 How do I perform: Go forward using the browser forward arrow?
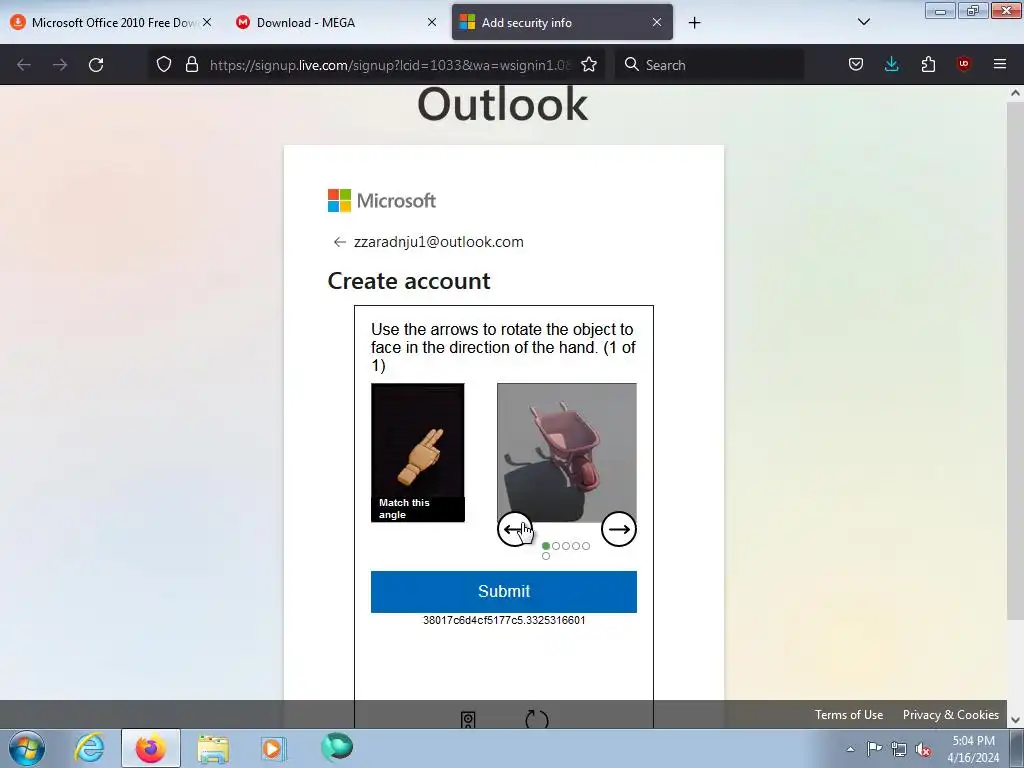point(60,65)
